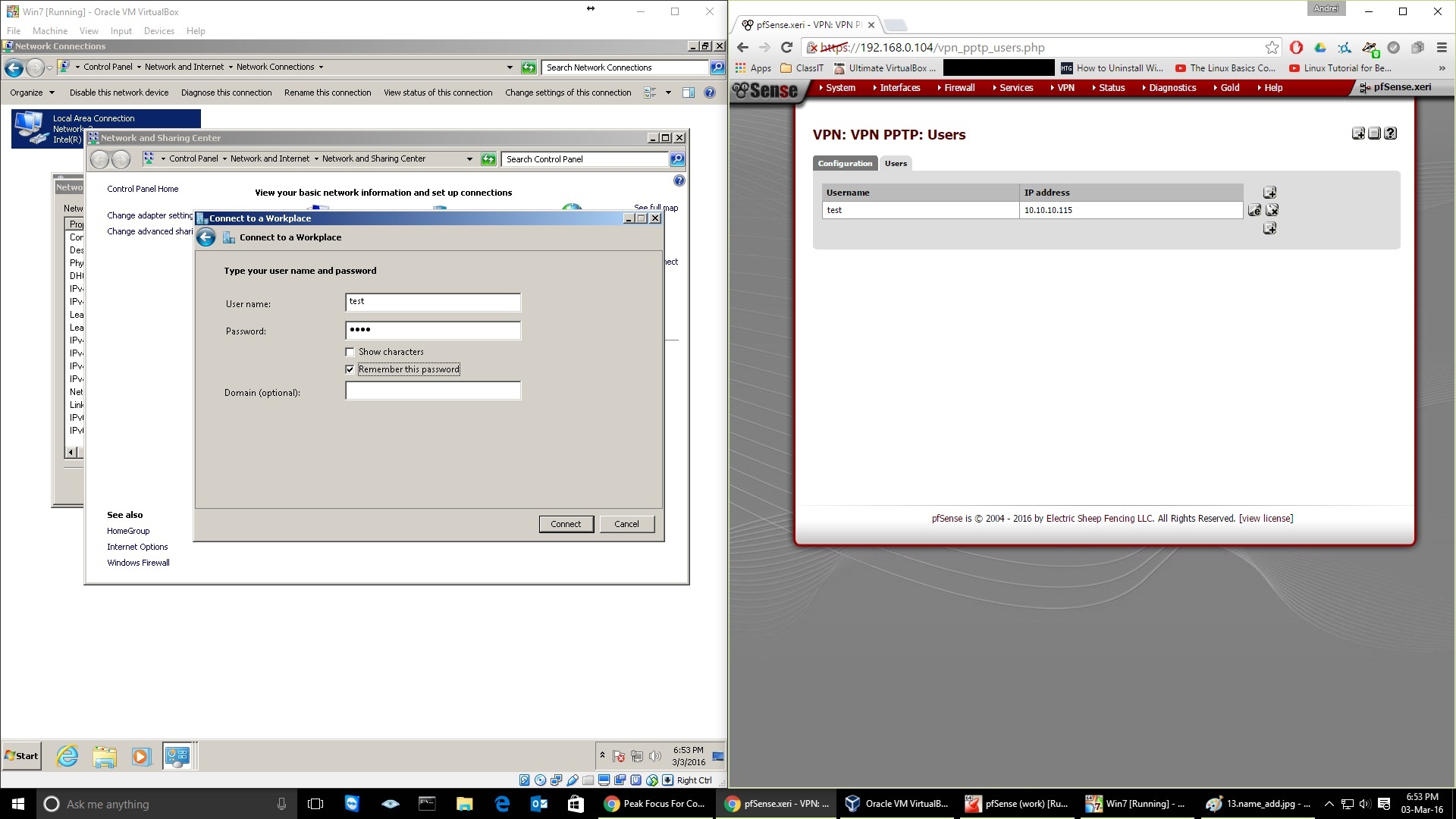Refresh the Network Connections address bar
The height and width of the screenshot is (819, 1456).
pyautogui.click(x=529, y=67)
